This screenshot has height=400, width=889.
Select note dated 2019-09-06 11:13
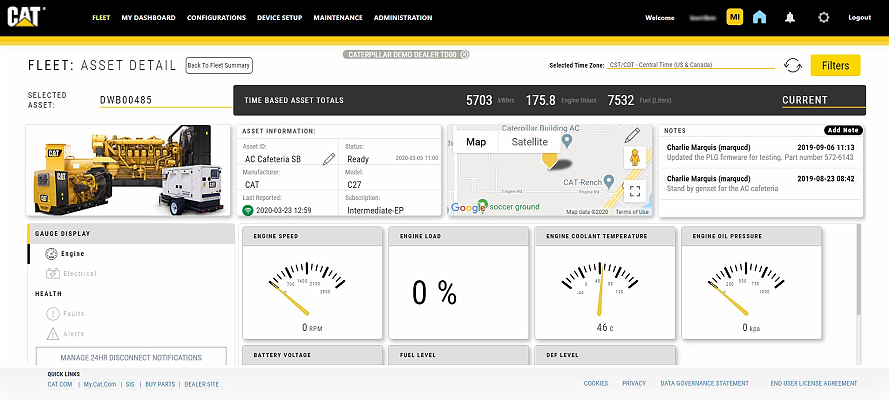tap(760, 152)
